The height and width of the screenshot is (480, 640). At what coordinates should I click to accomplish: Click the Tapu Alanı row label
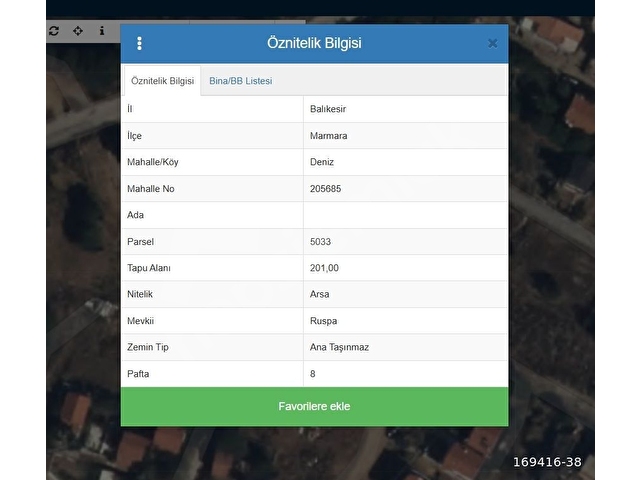(x=149, y=268)
